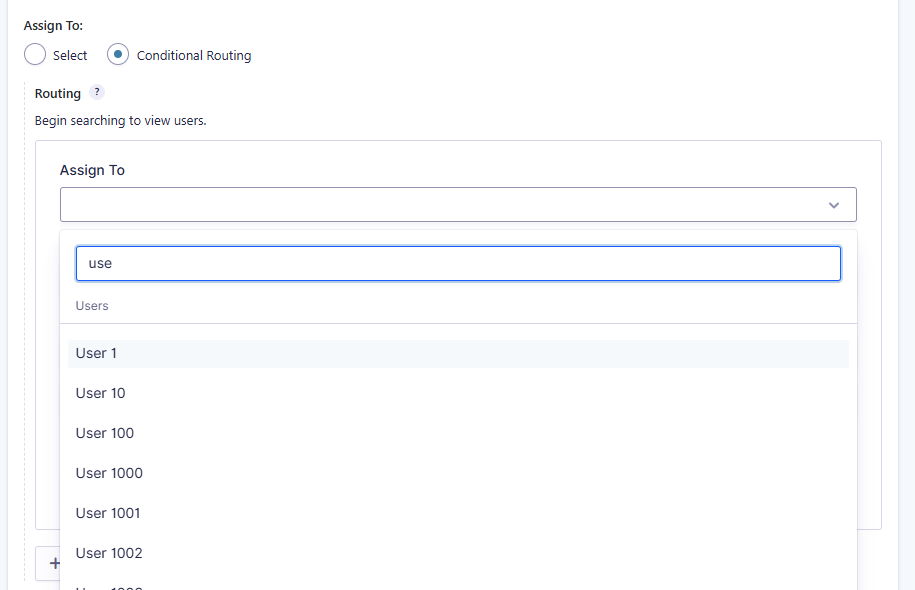Enable the Conditional Routing radio button
Viewport: 915px width, 590px height.
point(118,55)
